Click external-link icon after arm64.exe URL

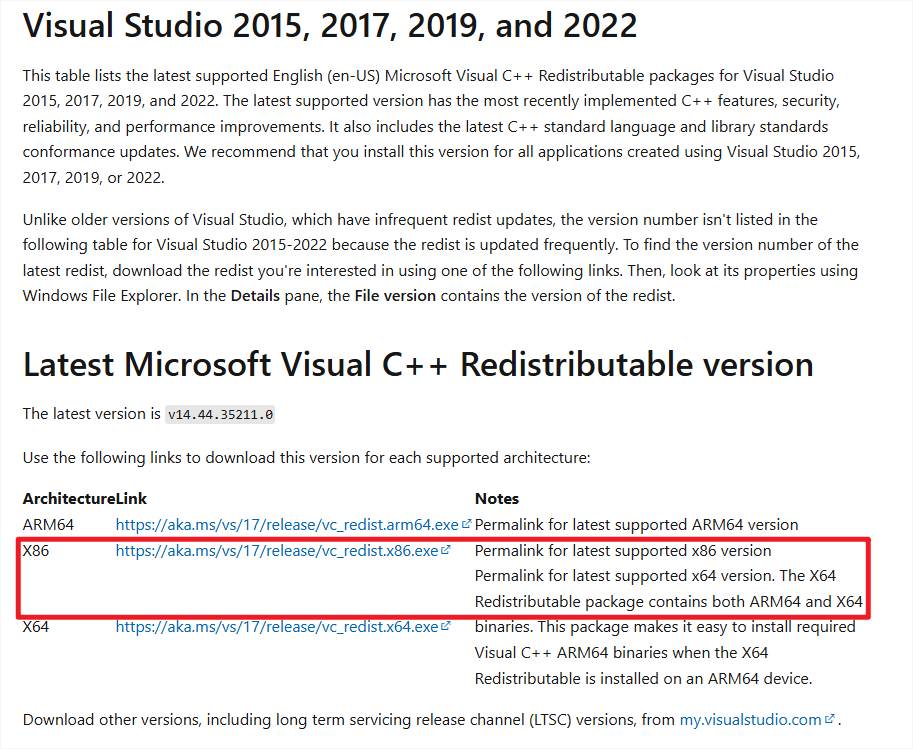point(466,524)
